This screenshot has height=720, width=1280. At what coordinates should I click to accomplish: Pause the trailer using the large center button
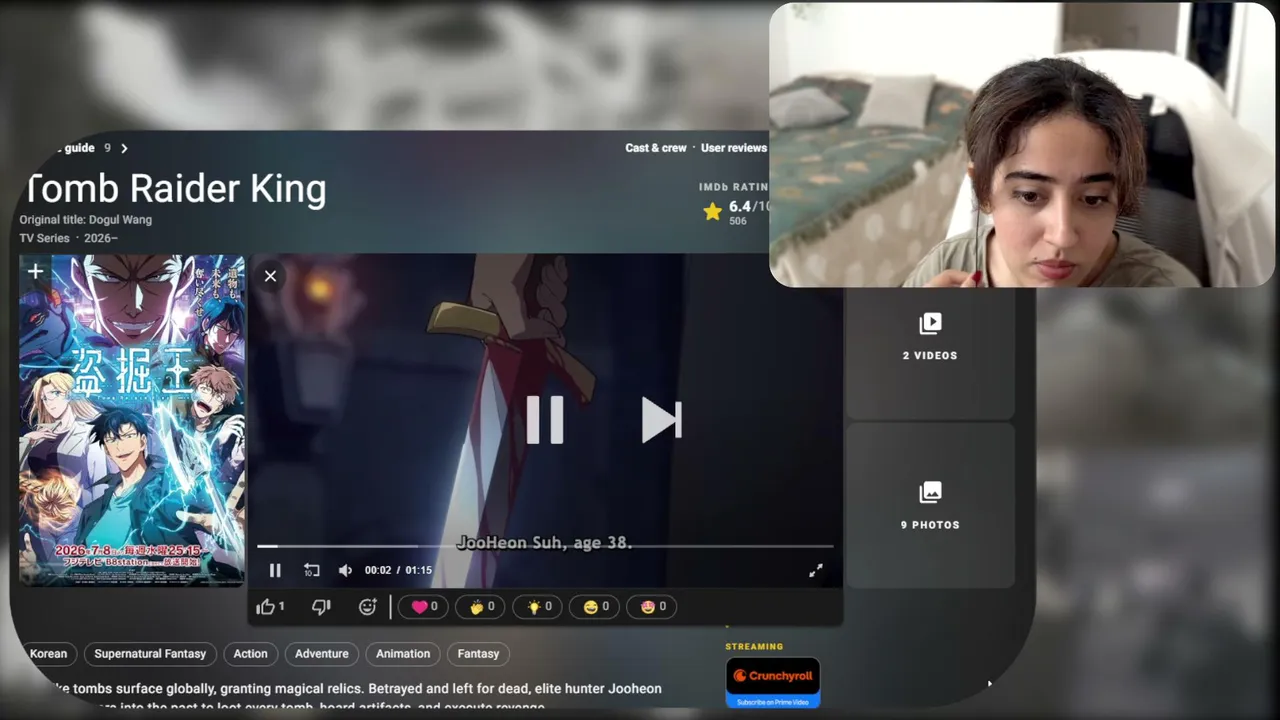coord(545,420)
